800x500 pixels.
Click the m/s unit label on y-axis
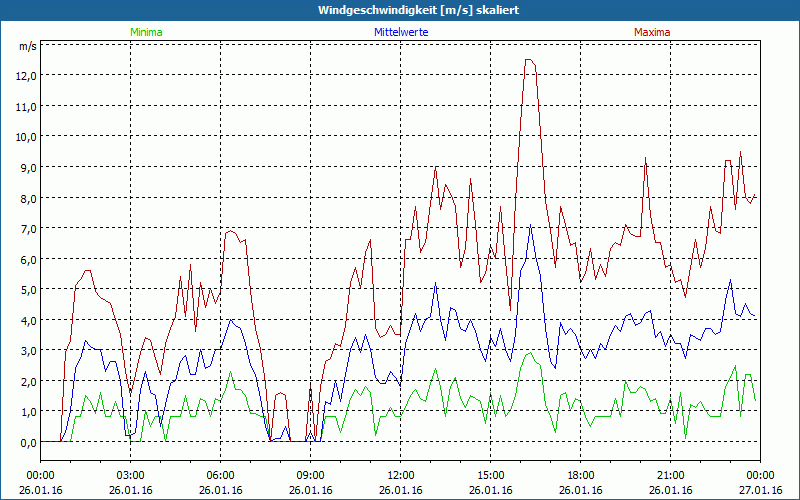pyautogui.click(x=27, y=46)
